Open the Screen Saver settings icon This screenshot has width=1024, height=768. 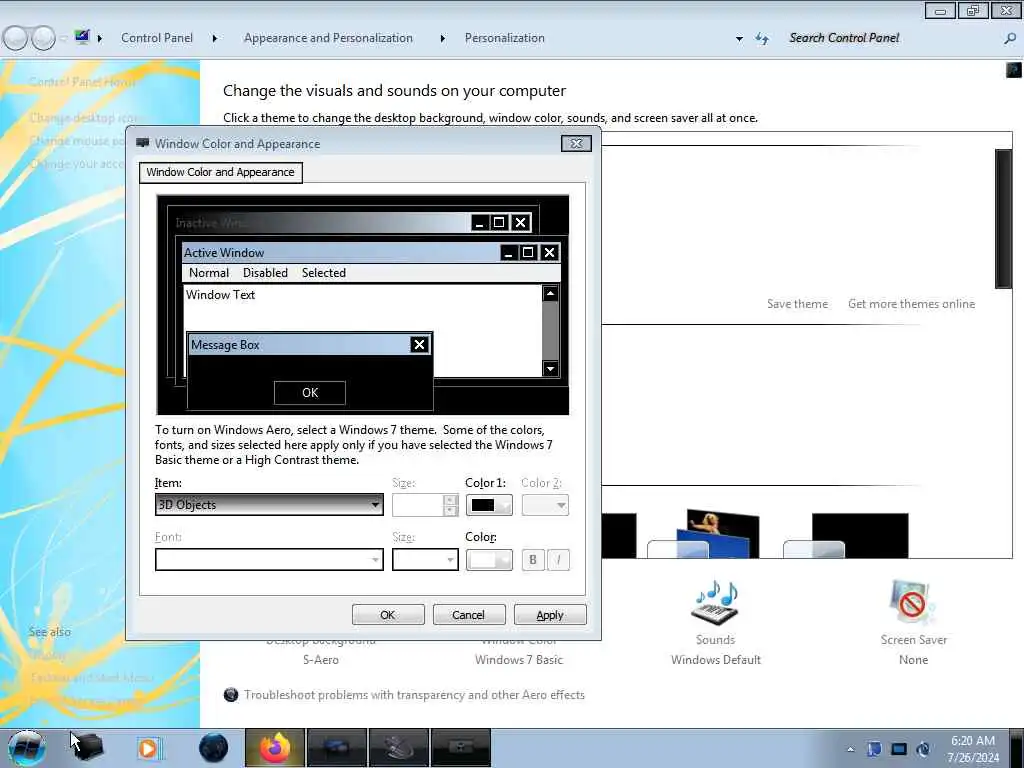click(912, 601)
